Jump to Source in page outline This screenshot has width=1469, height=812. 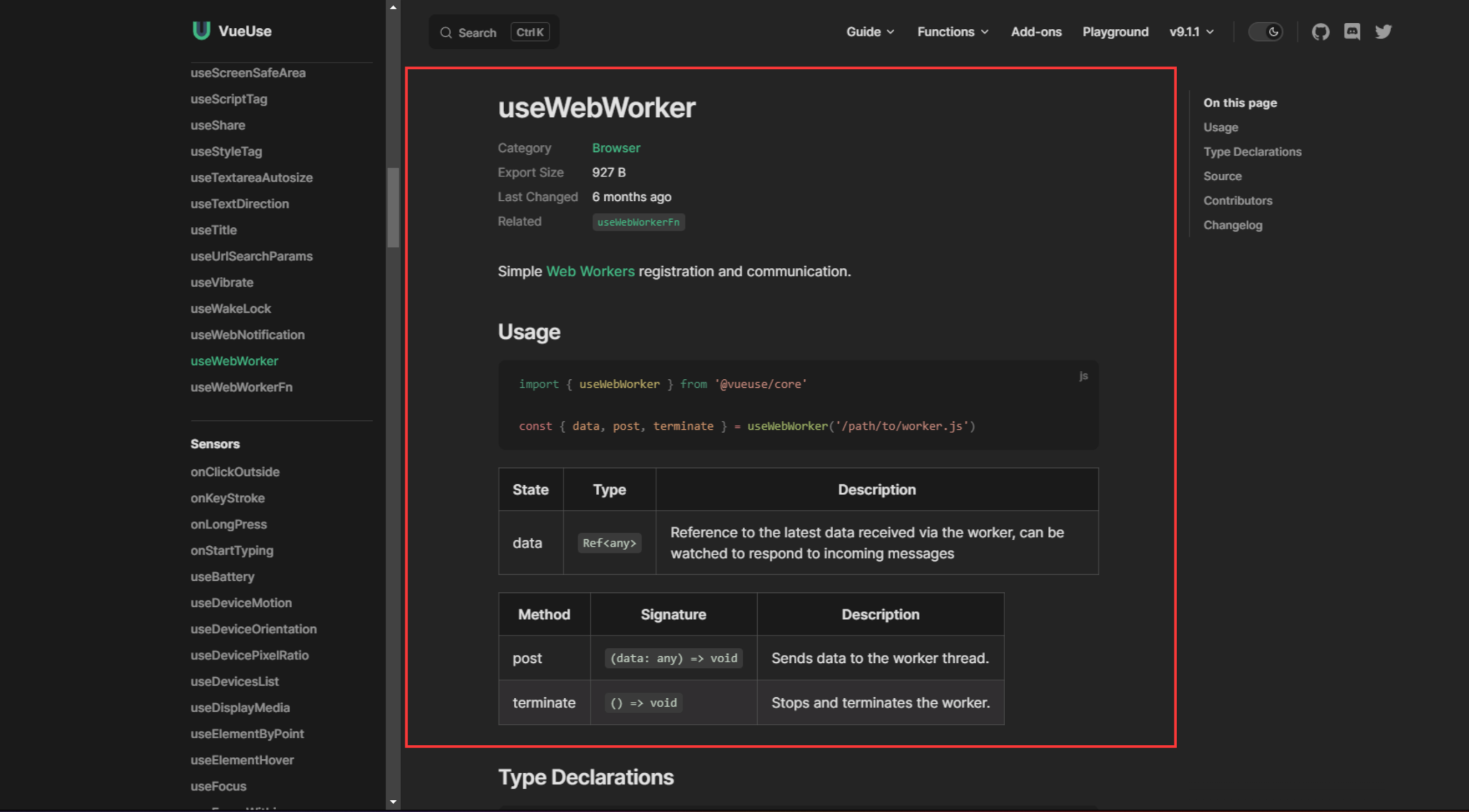(1222, 176)
